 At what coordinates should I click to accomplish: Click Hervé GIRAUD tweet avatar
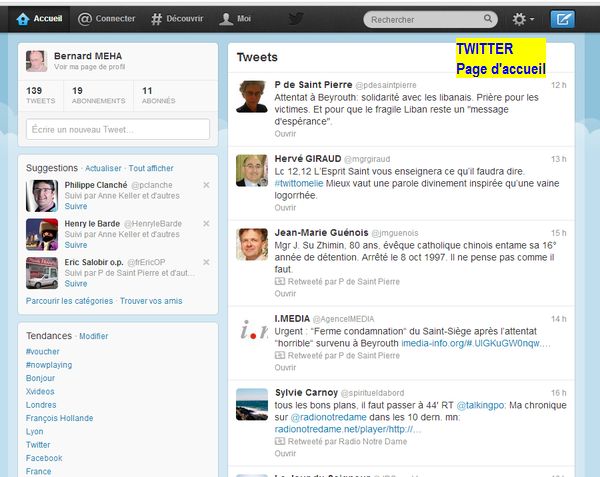click(252, 171)
